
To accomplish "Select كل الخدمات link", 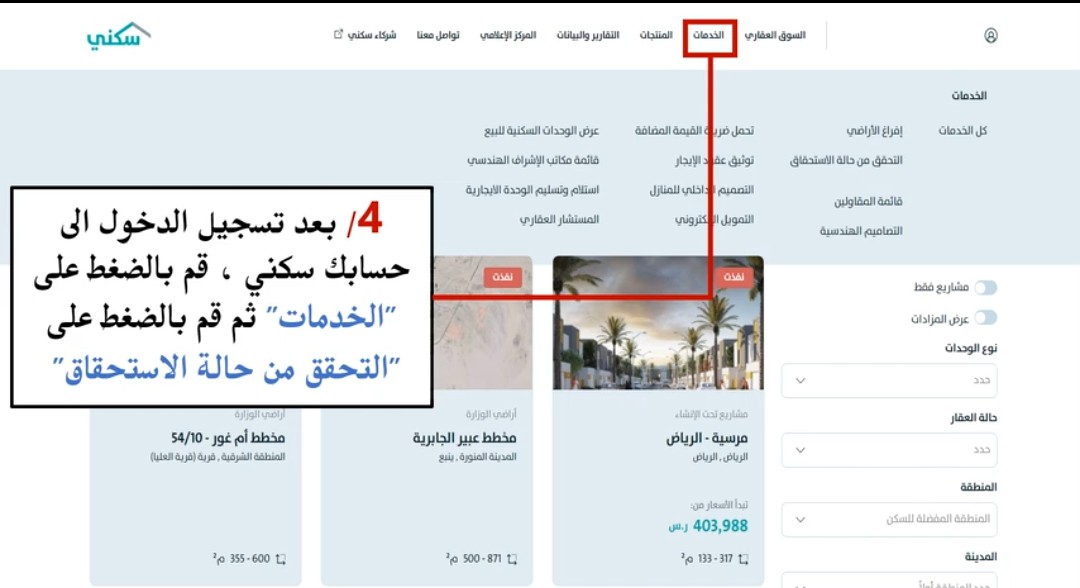I will pos(962,131).
